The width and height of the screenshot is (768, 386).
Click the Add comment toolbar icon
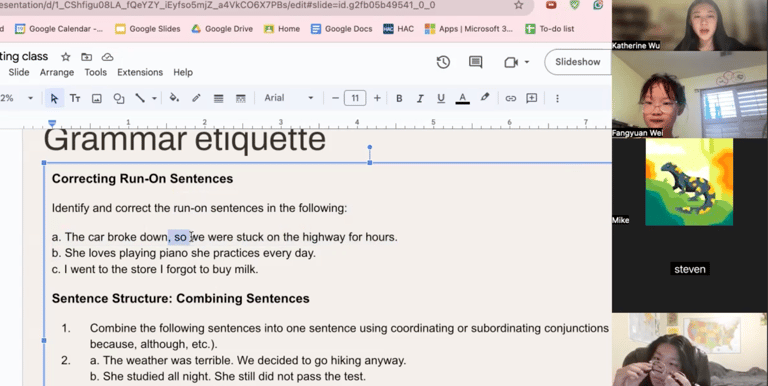tap(531, 98)
